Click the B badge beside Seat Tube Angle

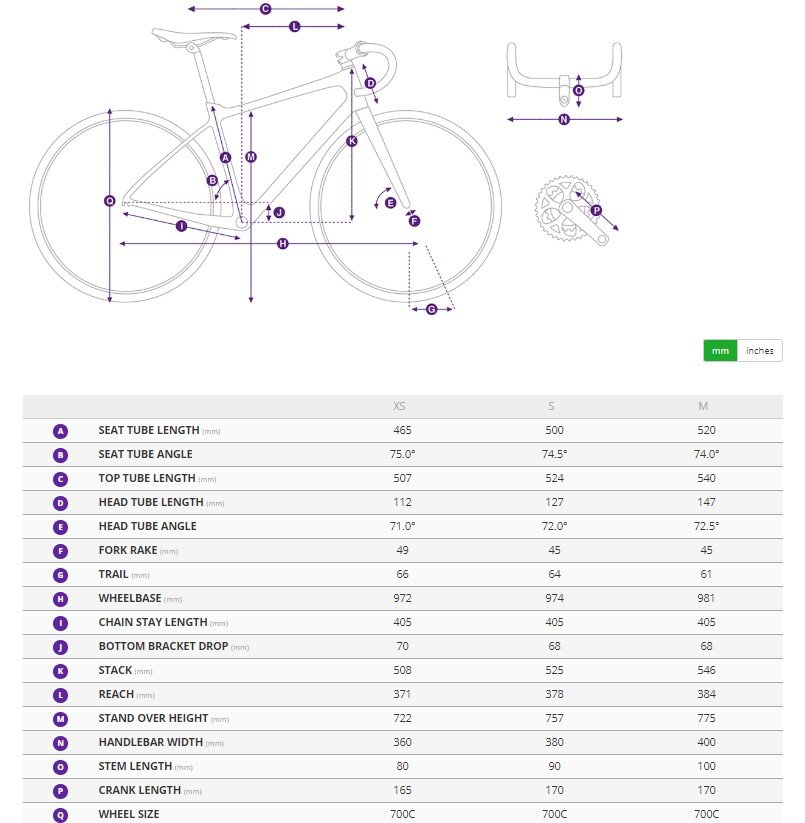60,455
